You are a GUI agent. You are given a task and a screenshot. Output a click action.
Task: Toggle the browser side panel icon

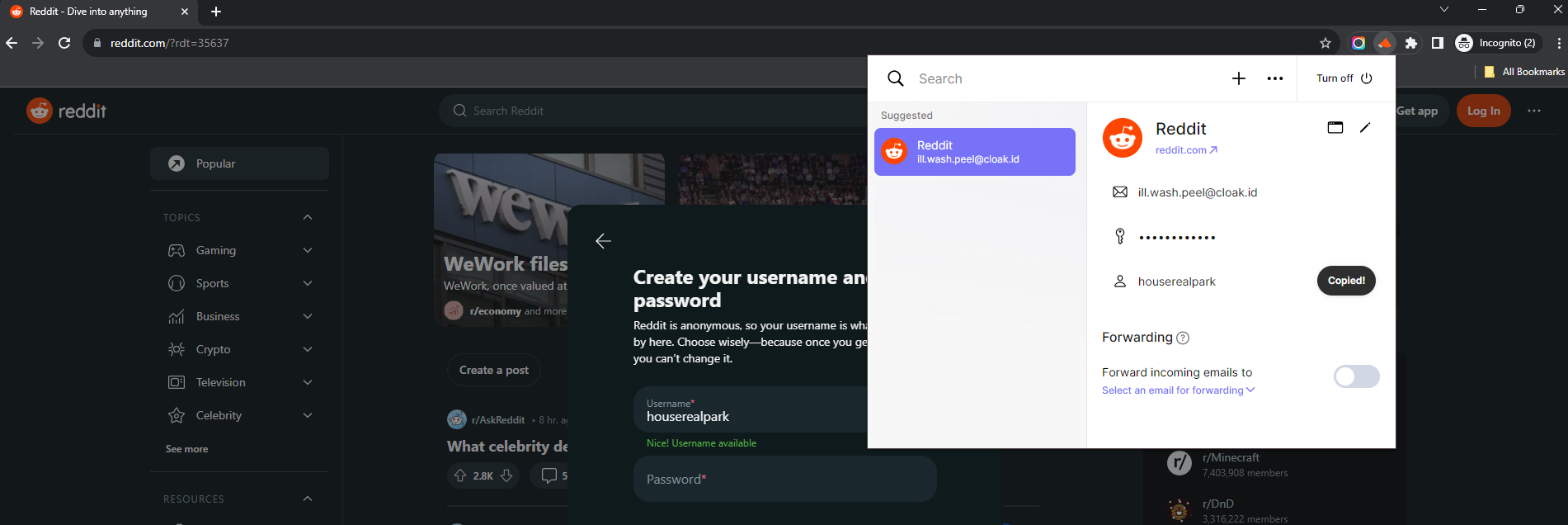[1438, 43]
